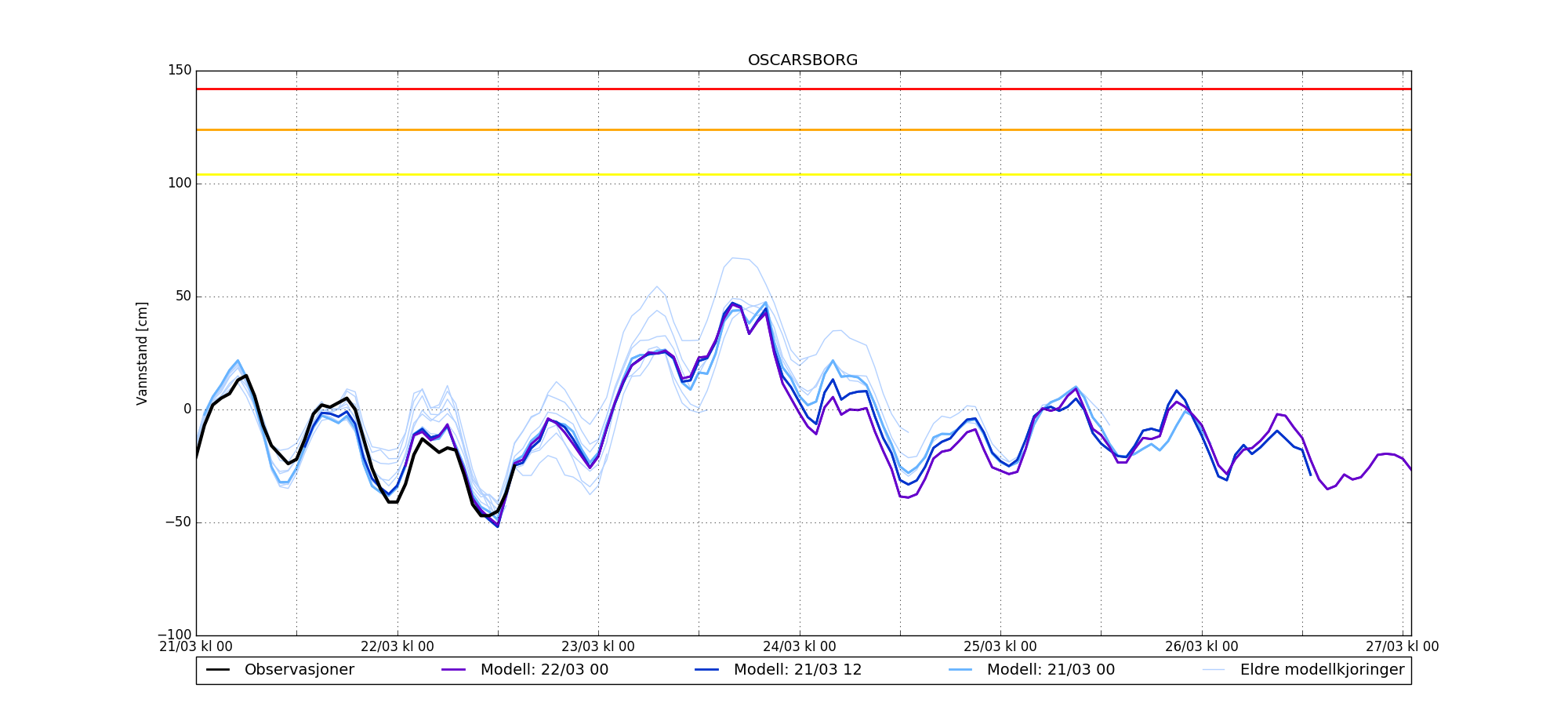Click the 'Modell: 21/03 12' legend text
The image size is (1568, 706).
(x=797, y=670)
